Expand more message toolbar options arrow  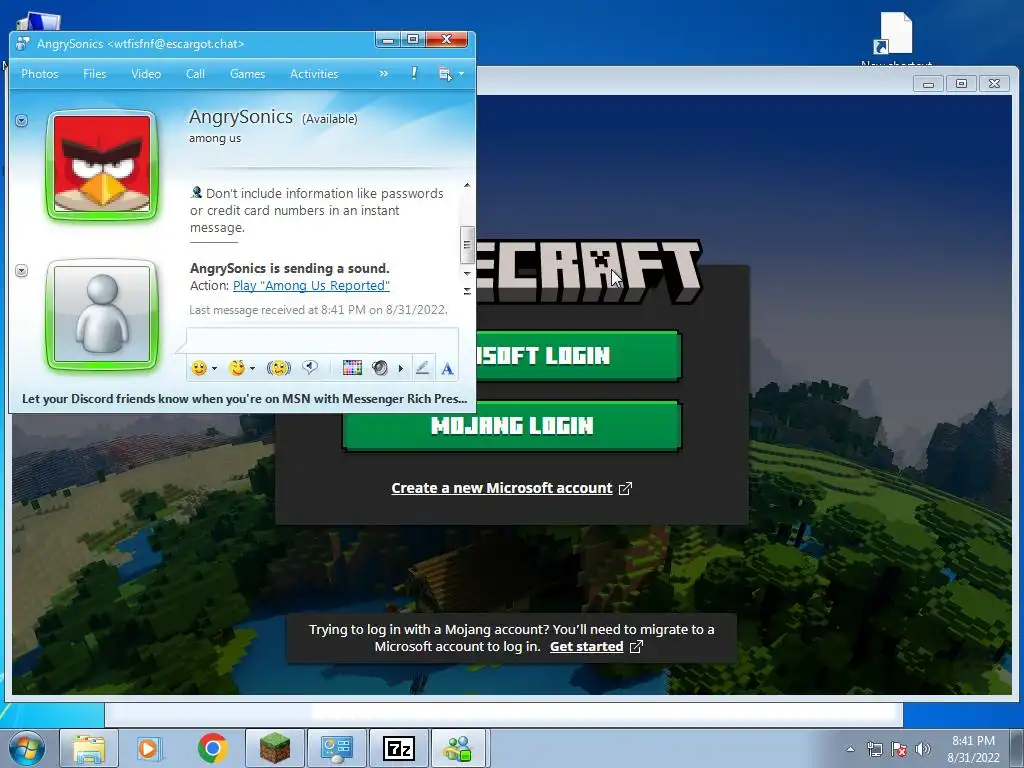(400, 369)
